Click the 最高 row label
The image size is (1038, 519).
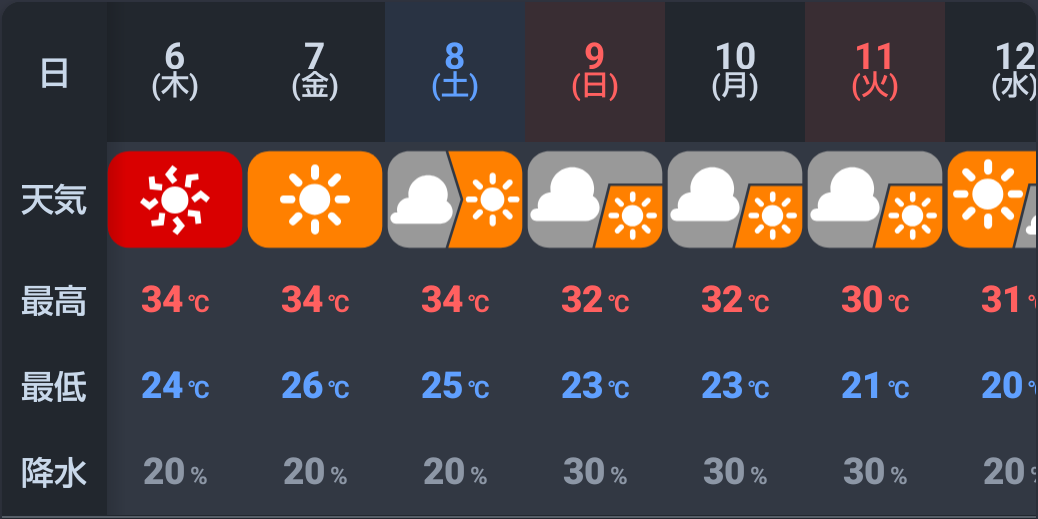point(54,302)
